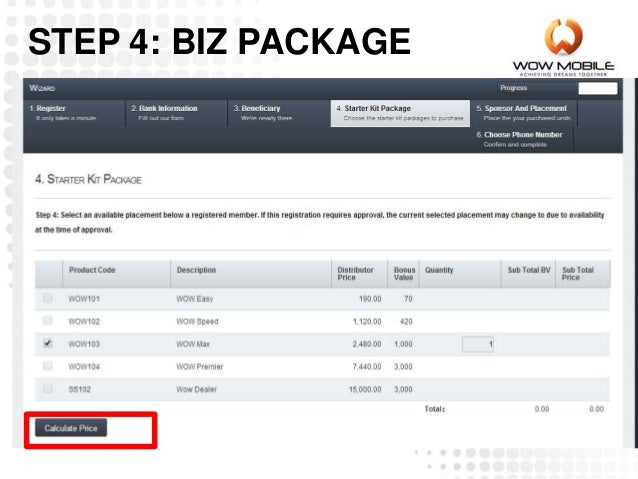Select the WOW102 product code cell
The width and height of the screenshot is (638, 479).
84,322
